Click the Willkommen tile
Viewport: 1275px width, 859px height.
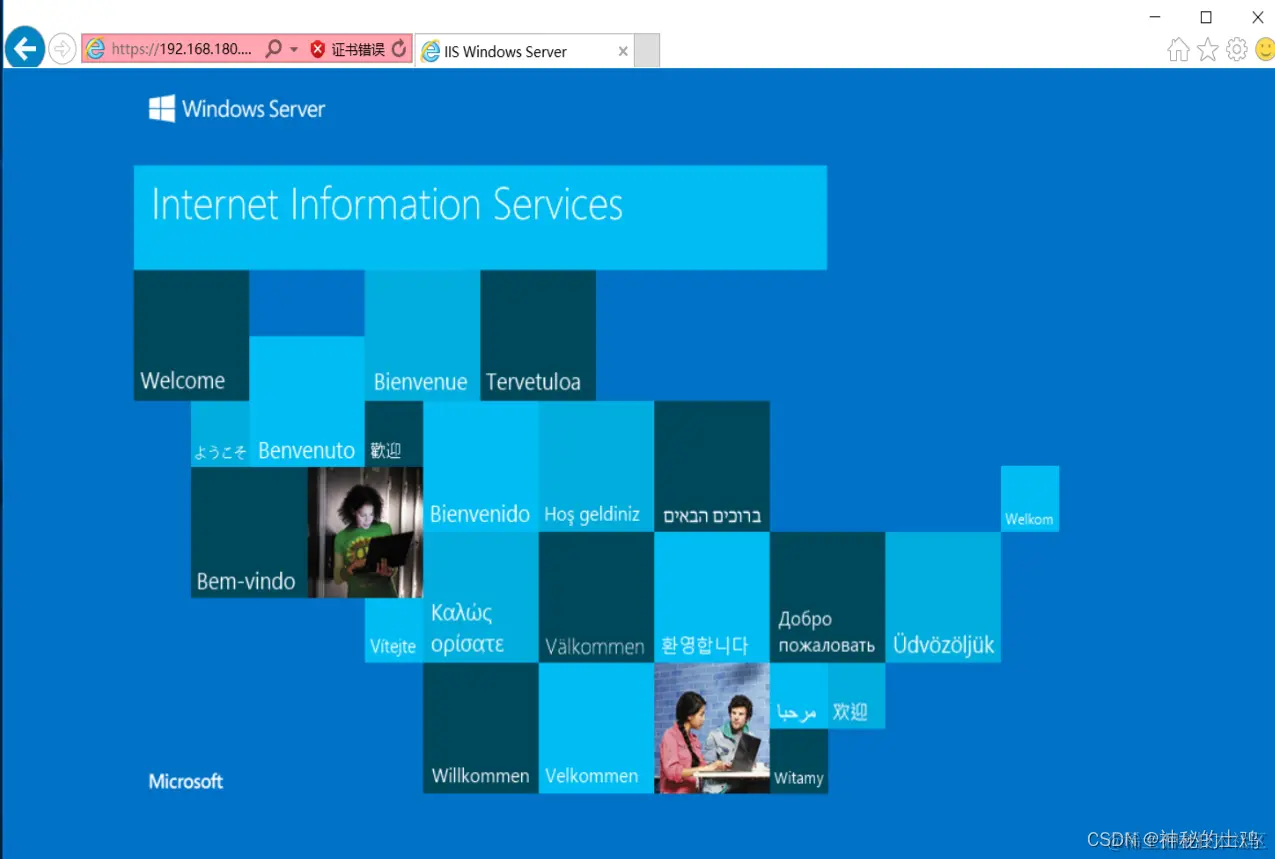click(x=480, y=728)
